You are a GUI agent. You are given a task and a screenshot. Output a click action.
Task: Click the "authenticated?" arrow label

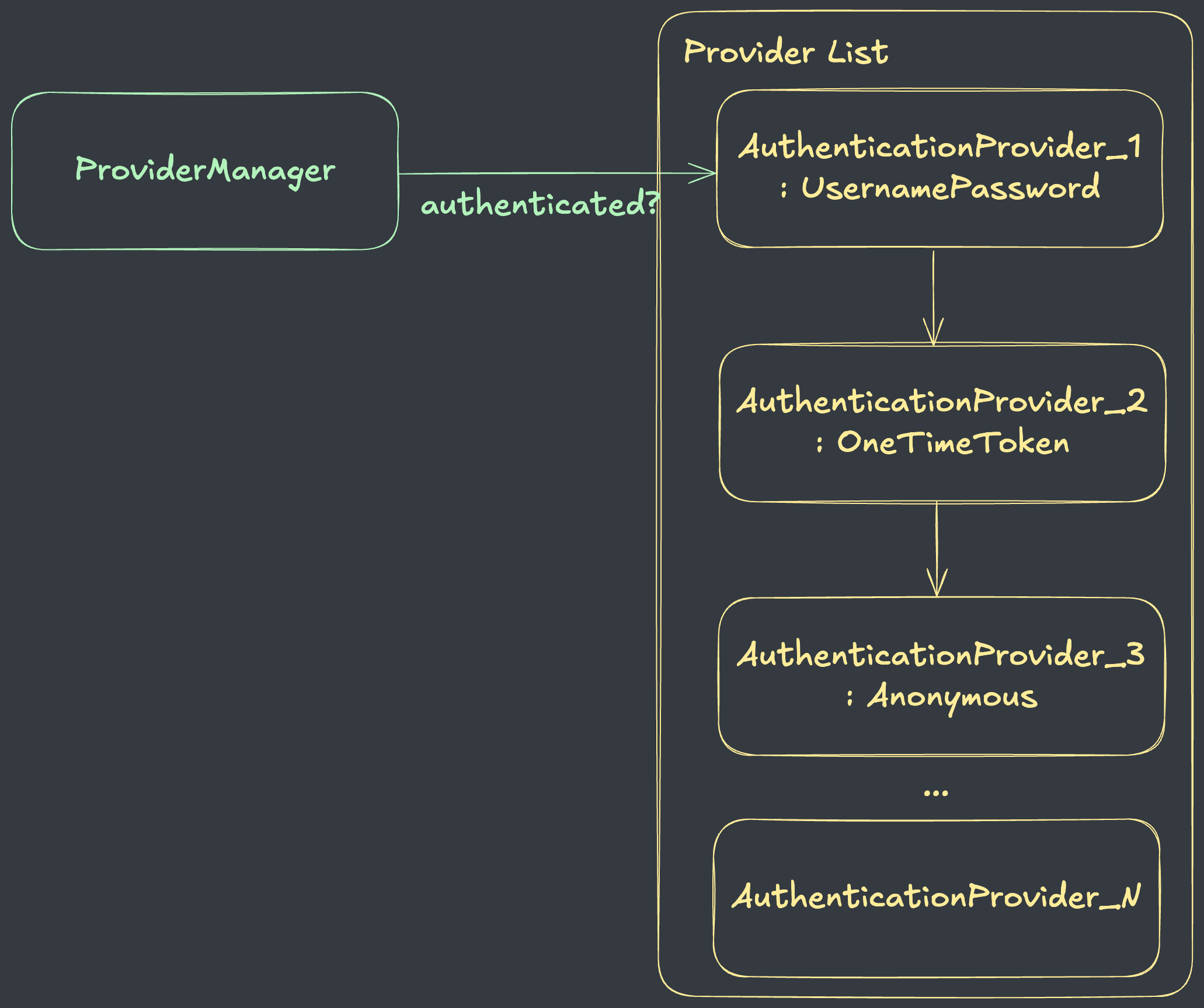pyautogui.click(x=540, y=204)
